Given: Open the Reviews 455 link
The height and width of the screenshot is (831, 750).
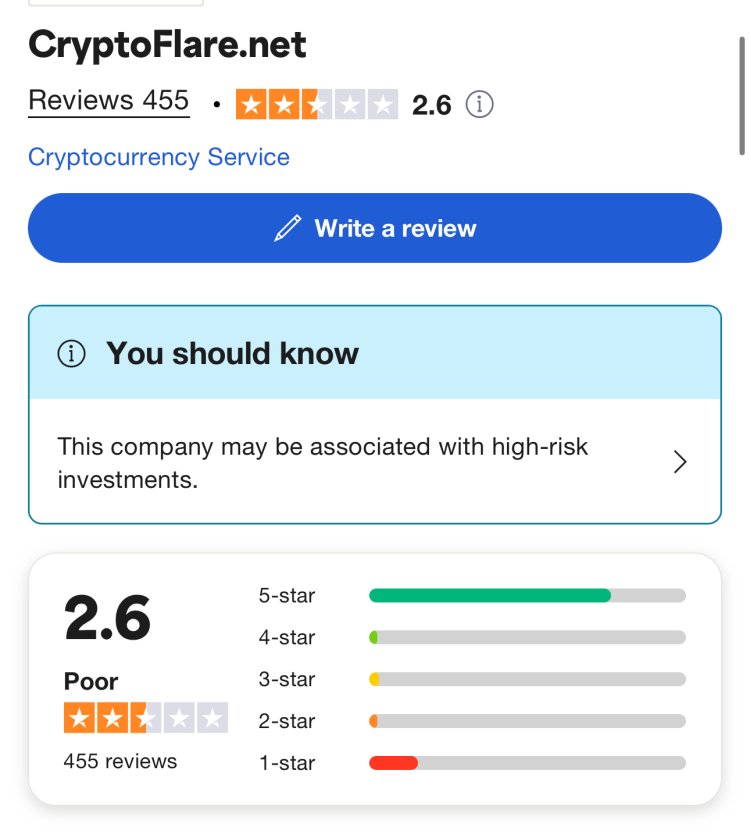Looking at the screenshot, I should tap(109, 100).
